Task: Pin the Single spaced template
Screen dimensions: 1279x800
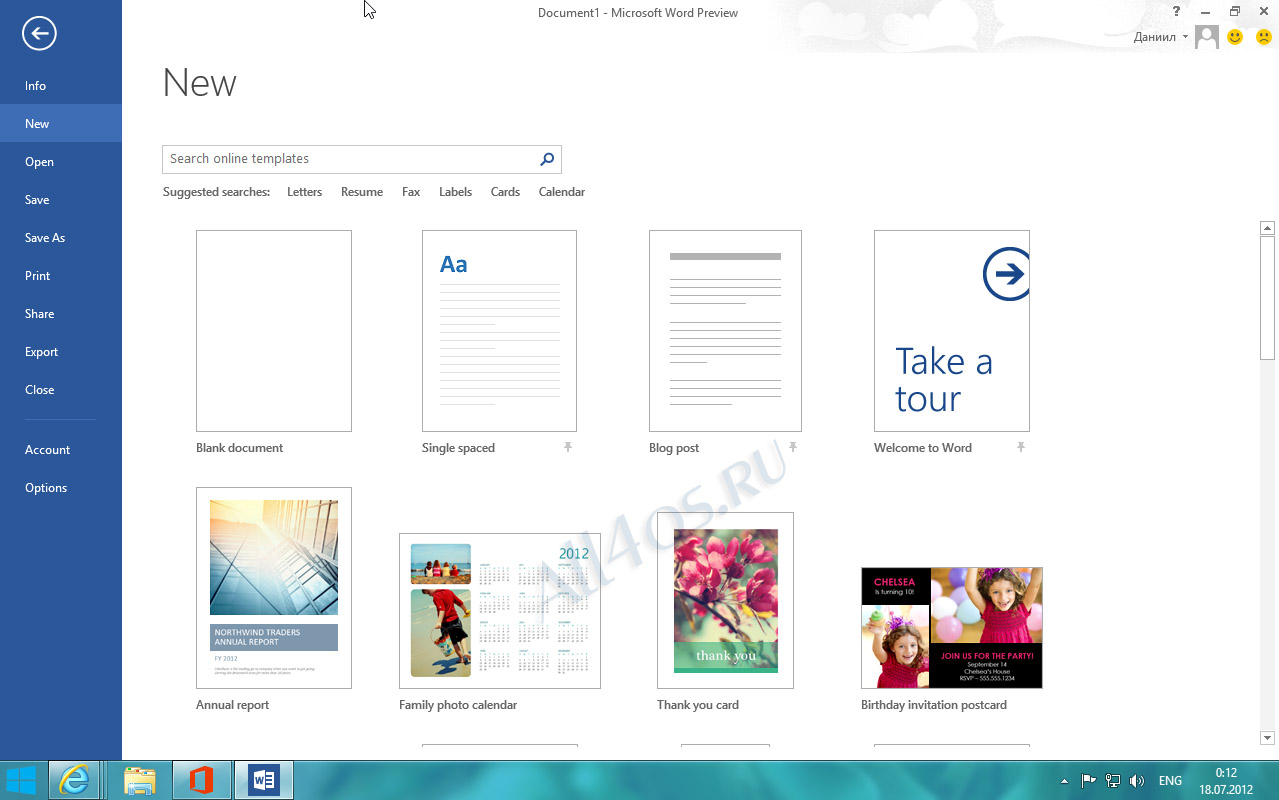Action: (x=568, y=447)
